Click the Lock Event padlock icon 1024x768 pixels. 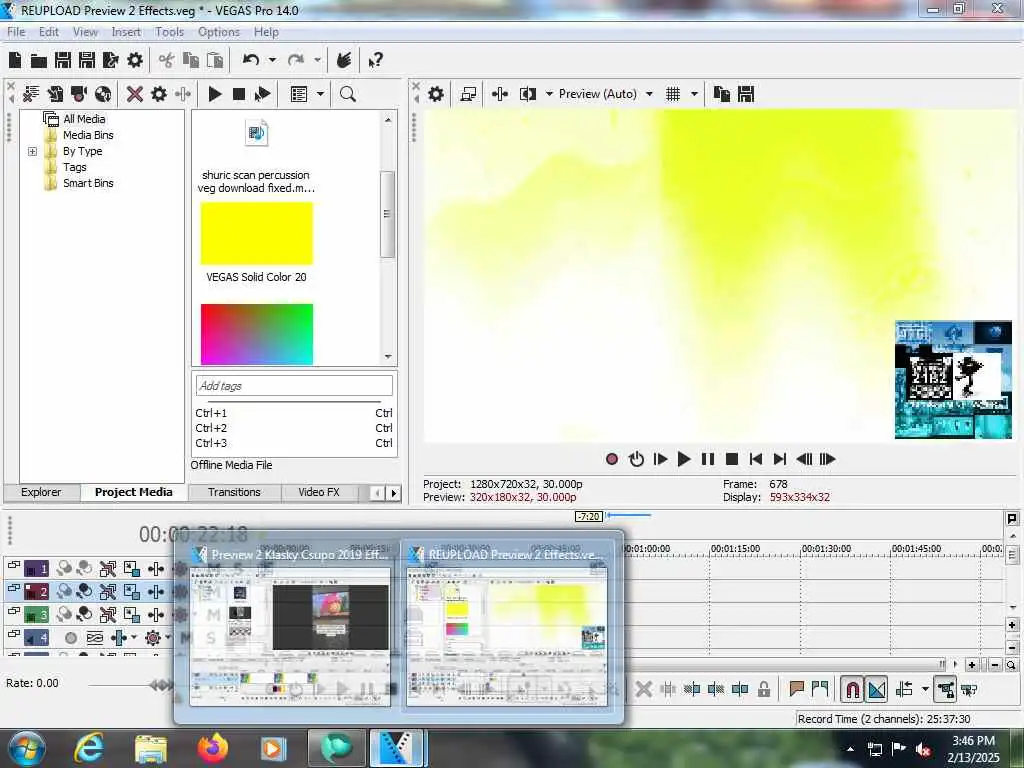click(763, 689)
